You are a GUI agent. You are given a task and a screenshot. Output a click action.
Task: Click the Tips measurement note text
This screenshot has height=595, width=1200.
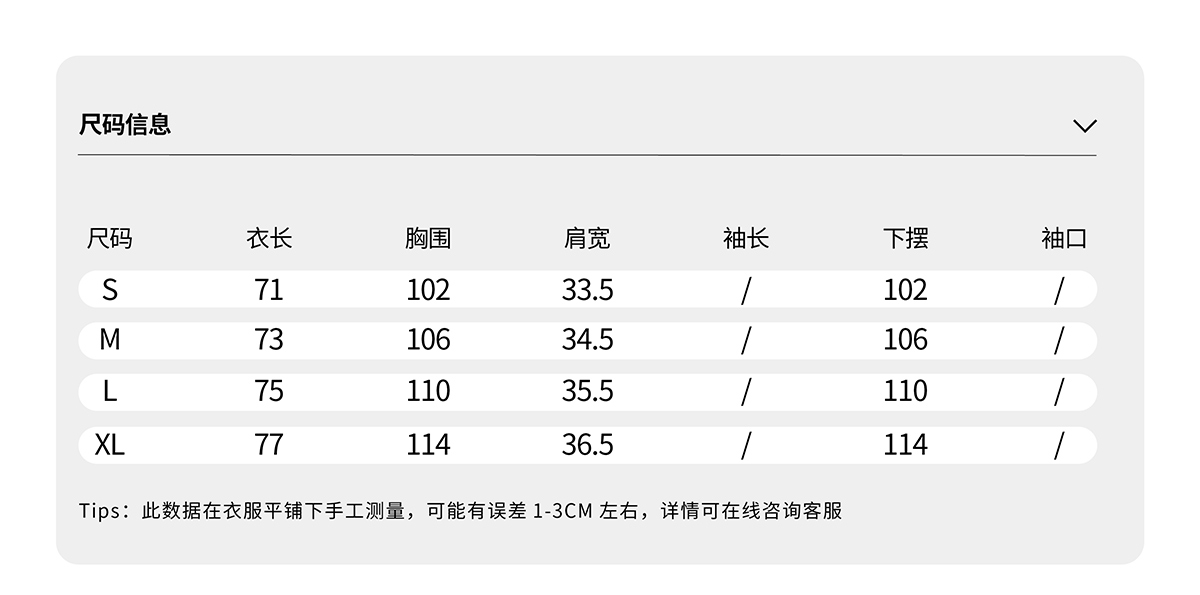coord(460,511)
